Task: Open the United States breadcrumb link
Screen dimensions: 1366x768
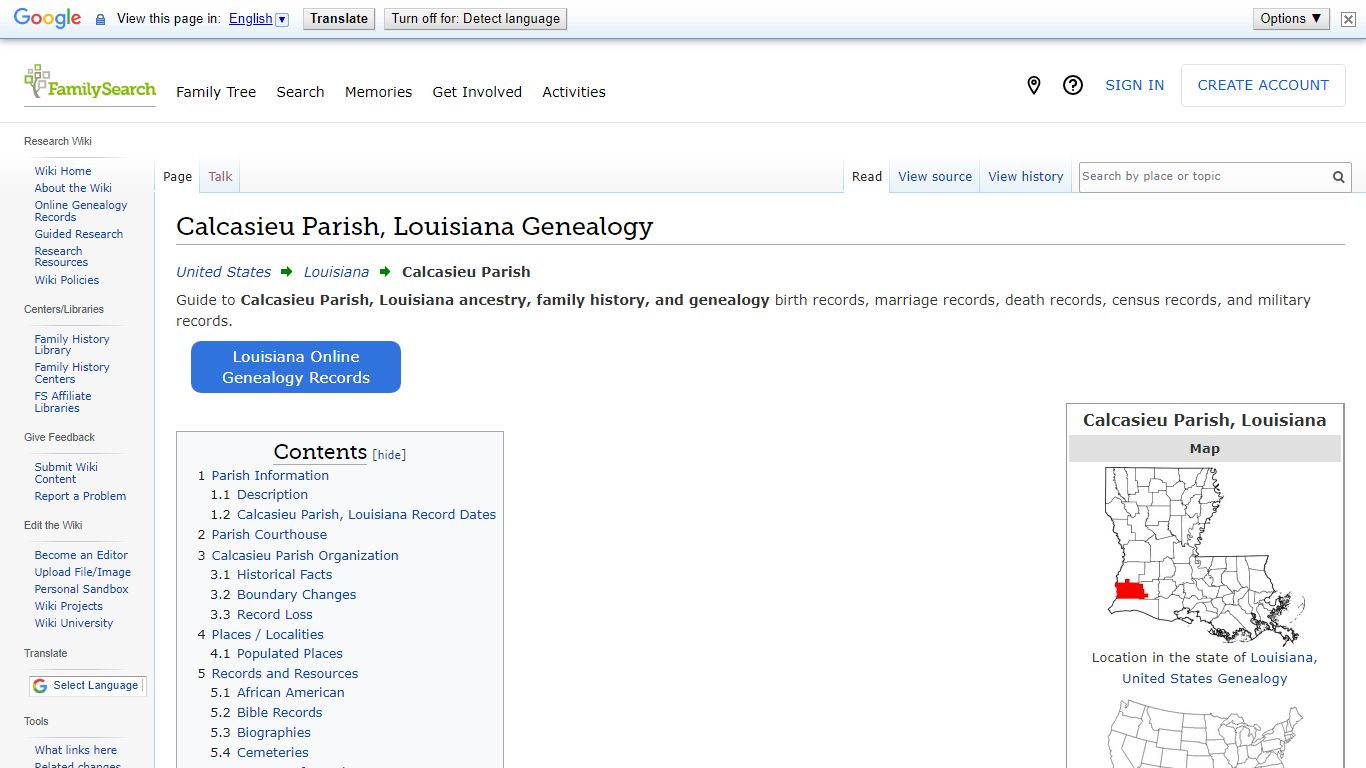Action: [x=223, y=272]
